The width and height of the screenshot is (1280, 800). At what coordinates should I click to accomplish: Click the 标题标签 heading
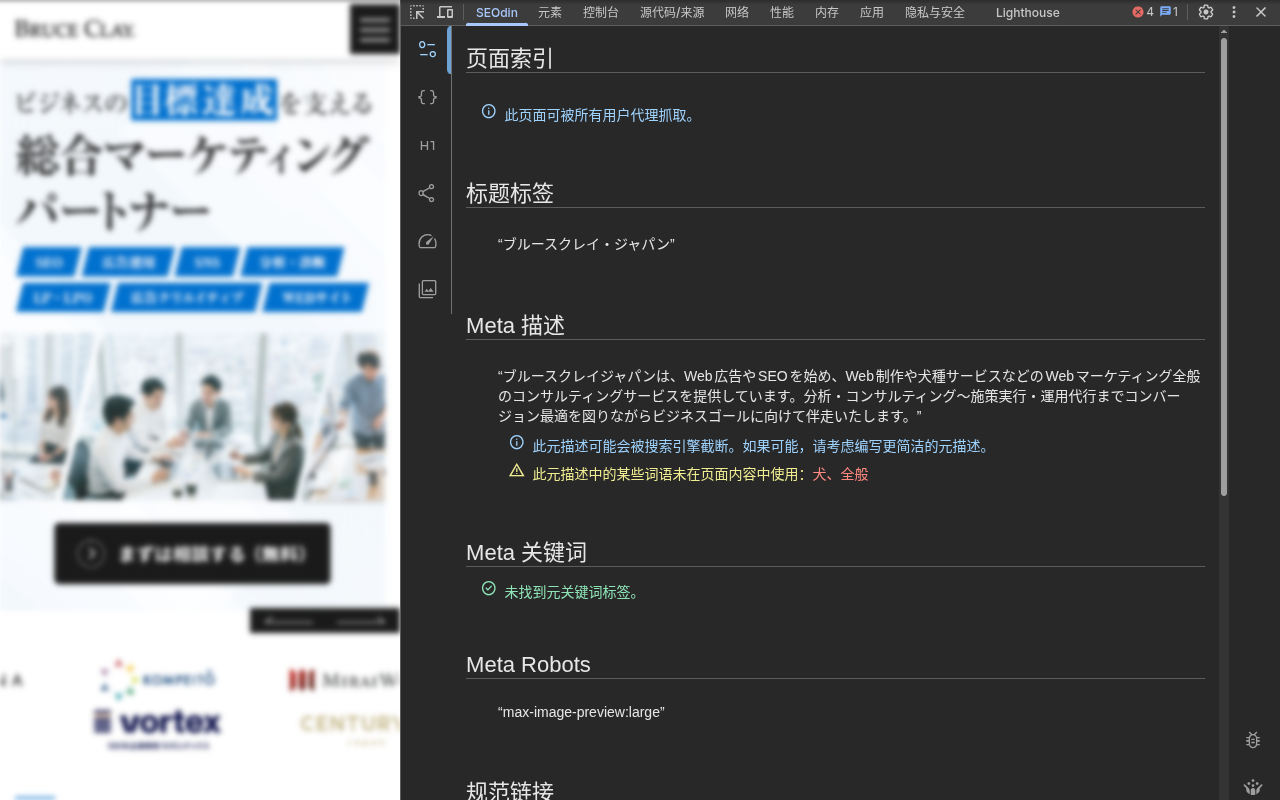coord(510,193)
